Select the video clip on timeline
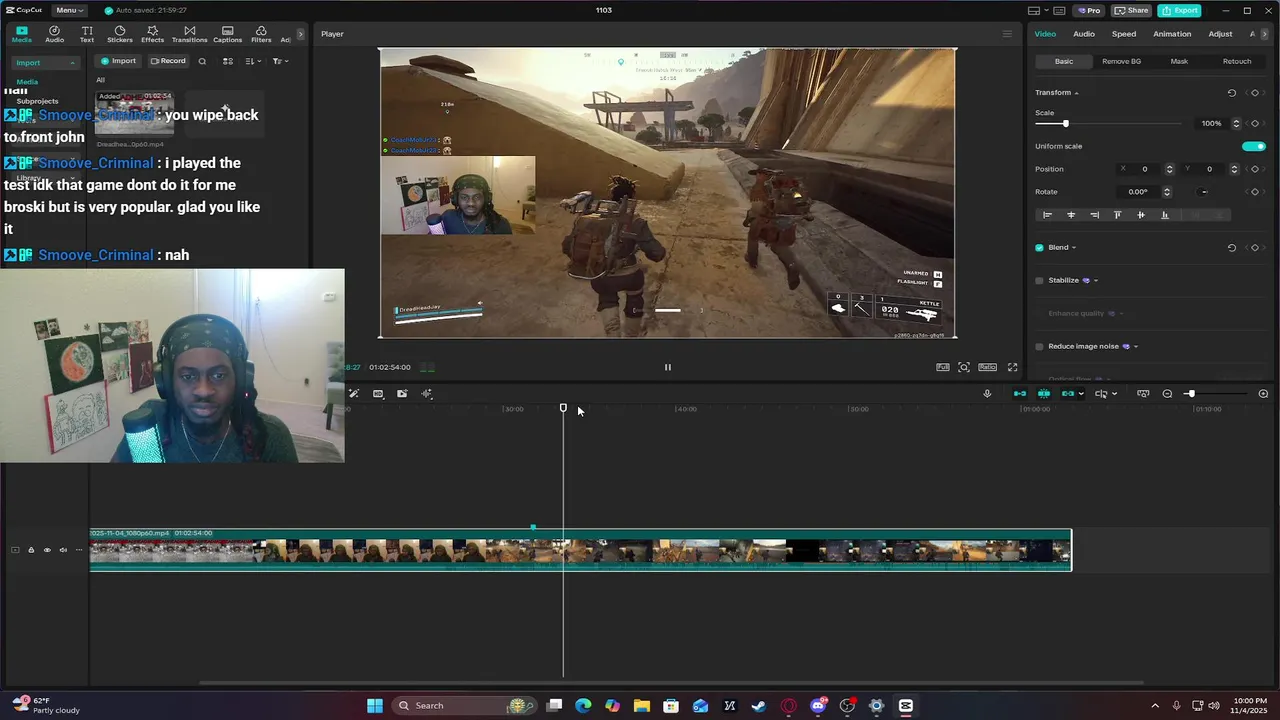This screenshot has width=1280, height=720. 580,550
